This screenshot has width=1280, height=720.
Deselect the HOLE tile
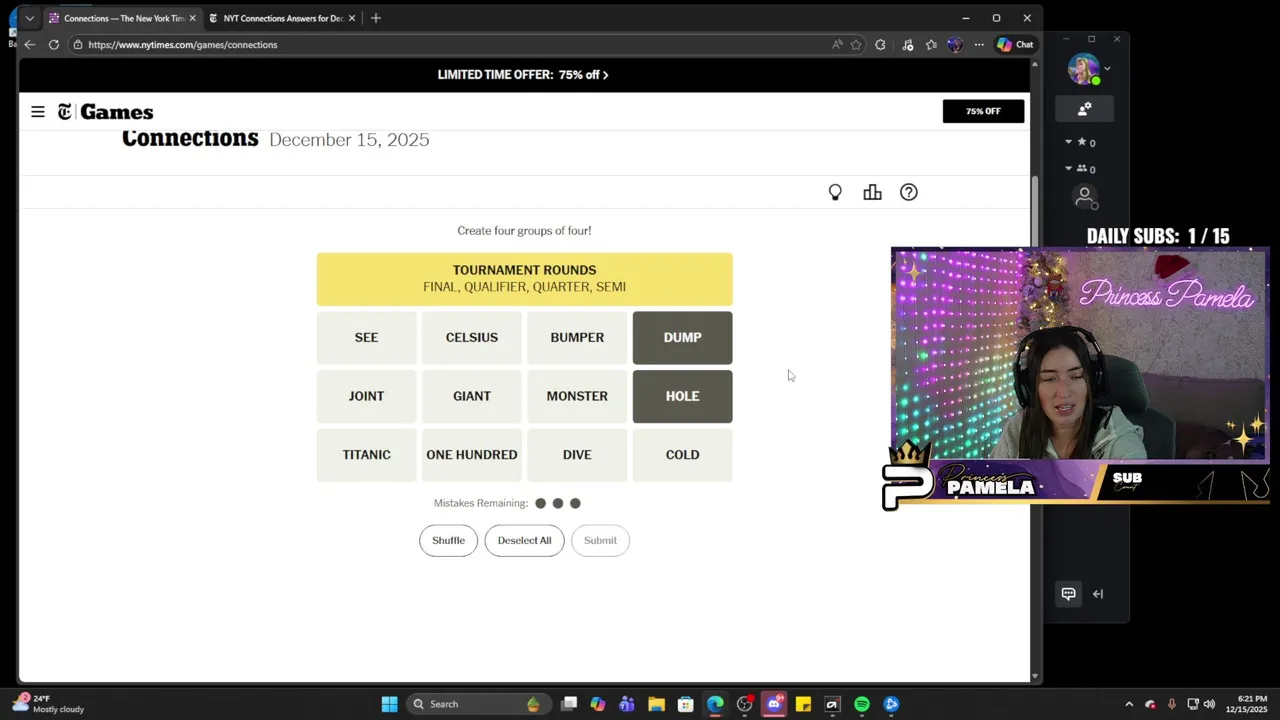tap(682, 396)
